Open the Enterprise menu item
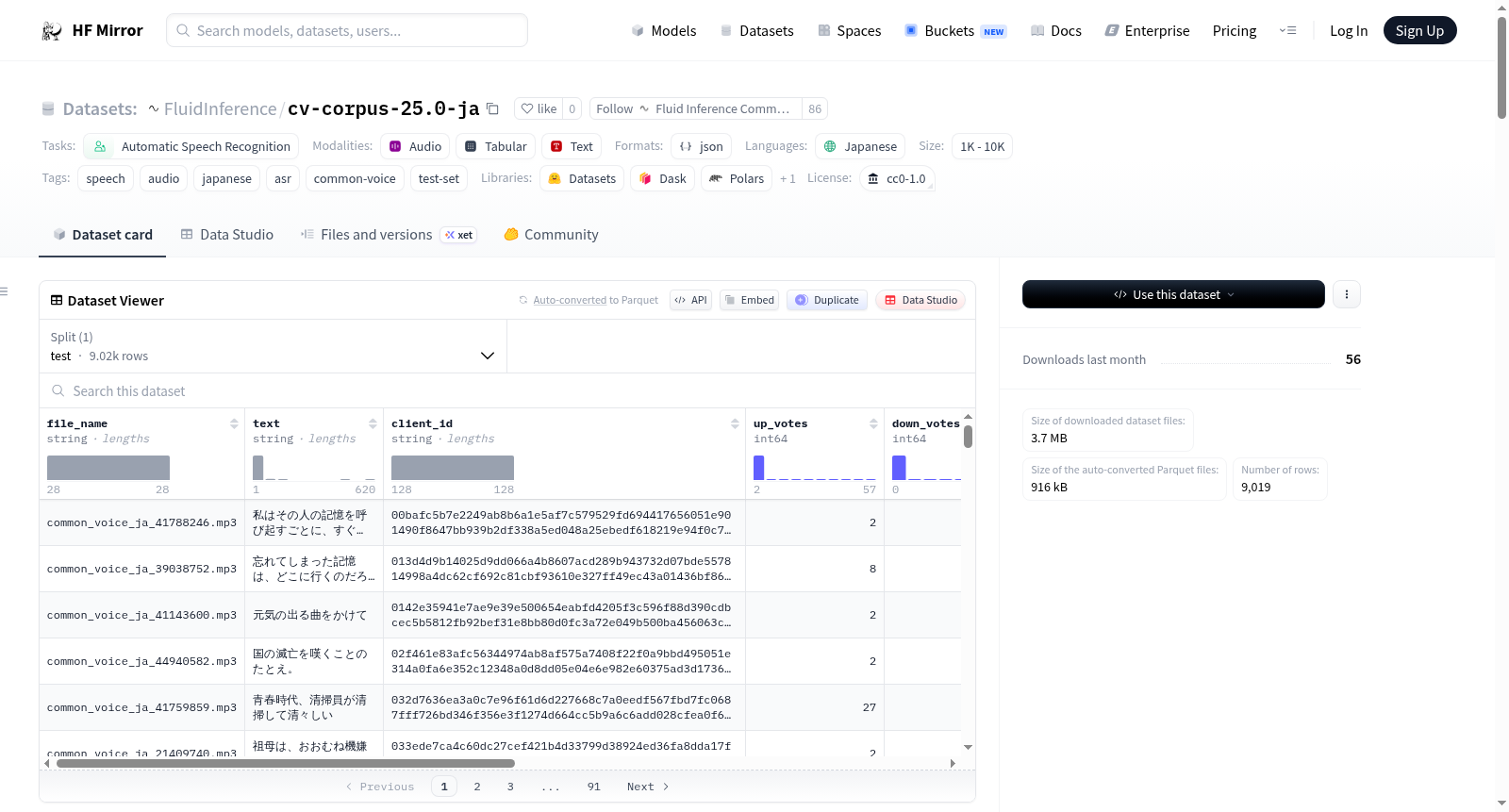 (x=1147, y=31)
